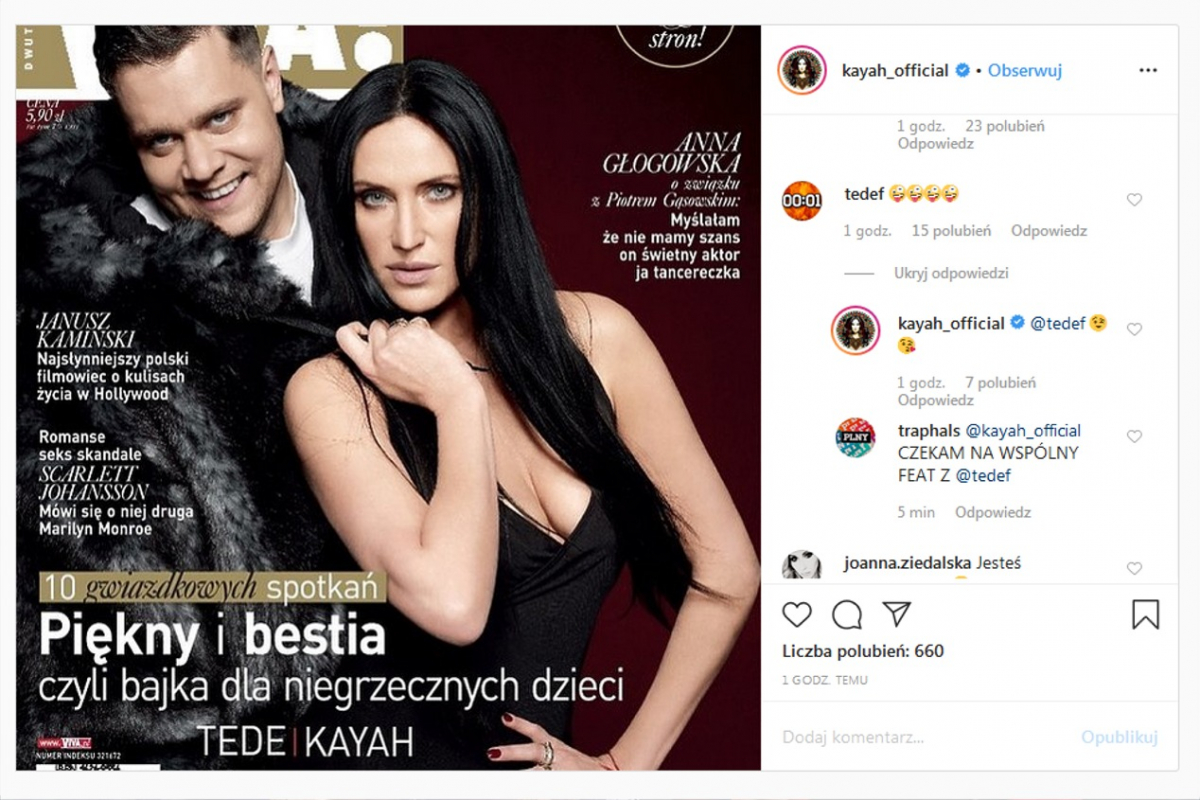Open tedef's profile avatar
The height and width of the screenshot is (800, 1200).
(x=802, y=200)
